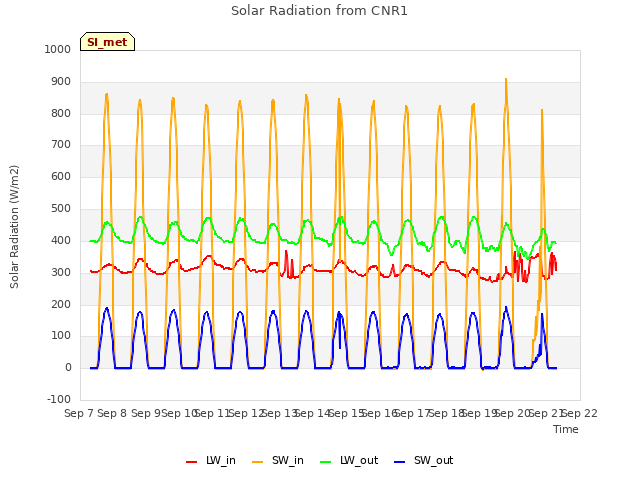Click the Sep 7 x-axis label
Viewport: 640px width, 480px height.
79,413
